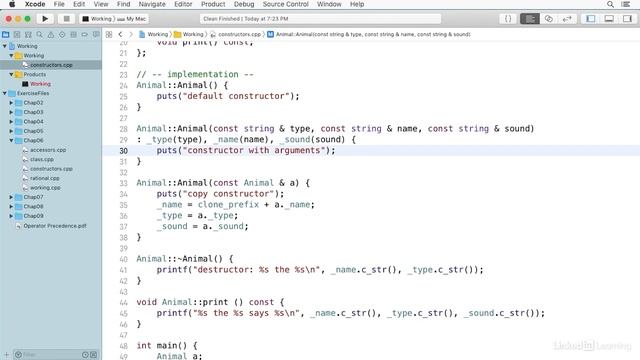
Task: Open Spotlight search in menu bar
Action: pyautogui.click(x=610, y=4)
